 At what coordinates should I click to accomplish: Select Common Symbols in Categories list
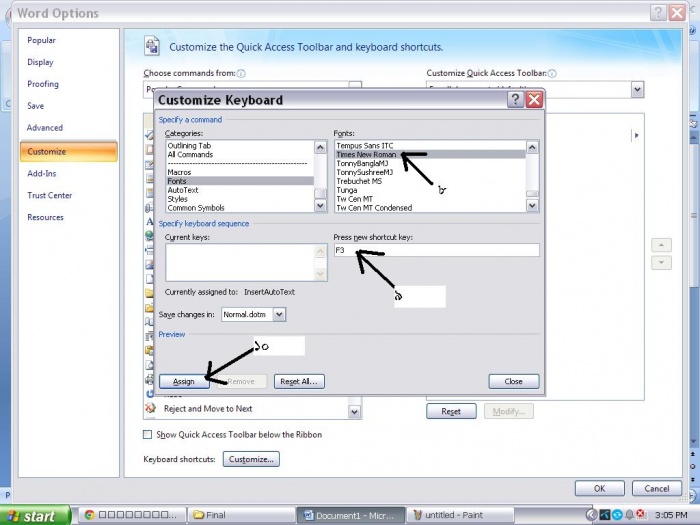[x=240, y=208]
